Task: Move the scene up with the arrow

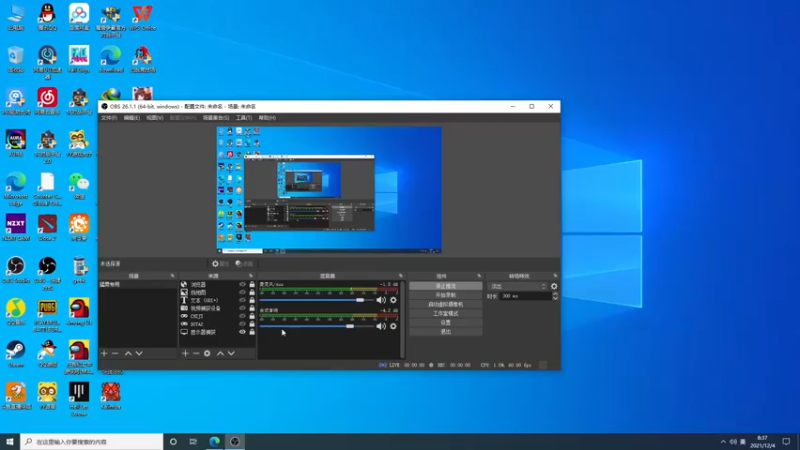Action: [x=128, y=353]
